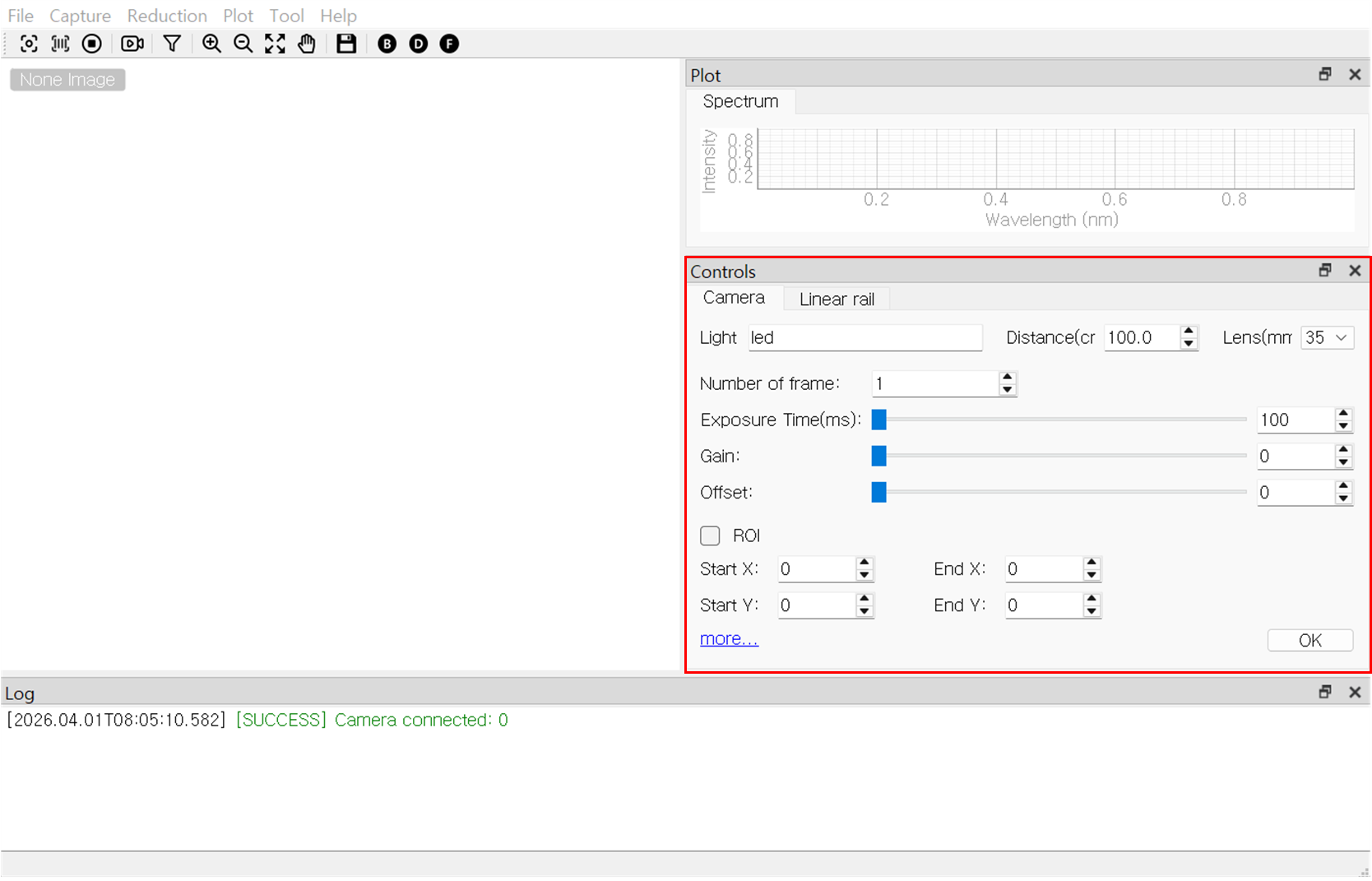Decrease the Offset value with down arrow
1372x881 pixels.
1343,498
